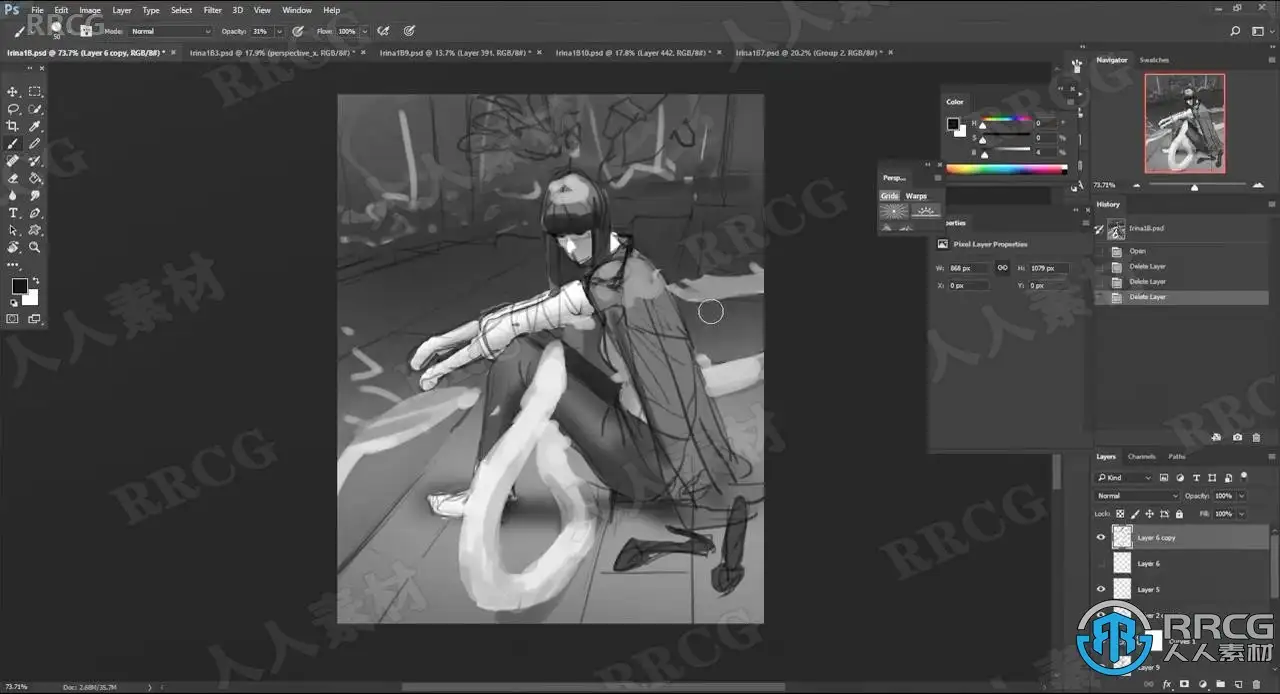Open layer Fill dropdown arrow
Image resolution: width=1280 pixels, height=694 pixels.
click(x=1242, y=514)
